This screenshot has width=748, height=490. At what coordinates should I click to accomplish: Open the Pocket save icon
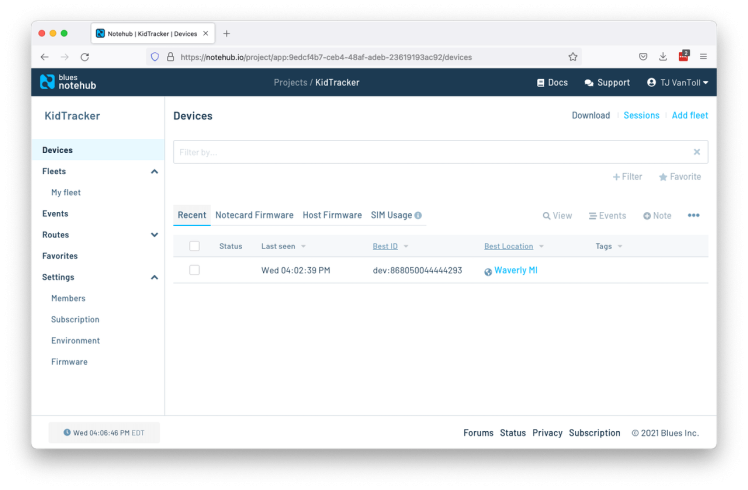point(643,56)
